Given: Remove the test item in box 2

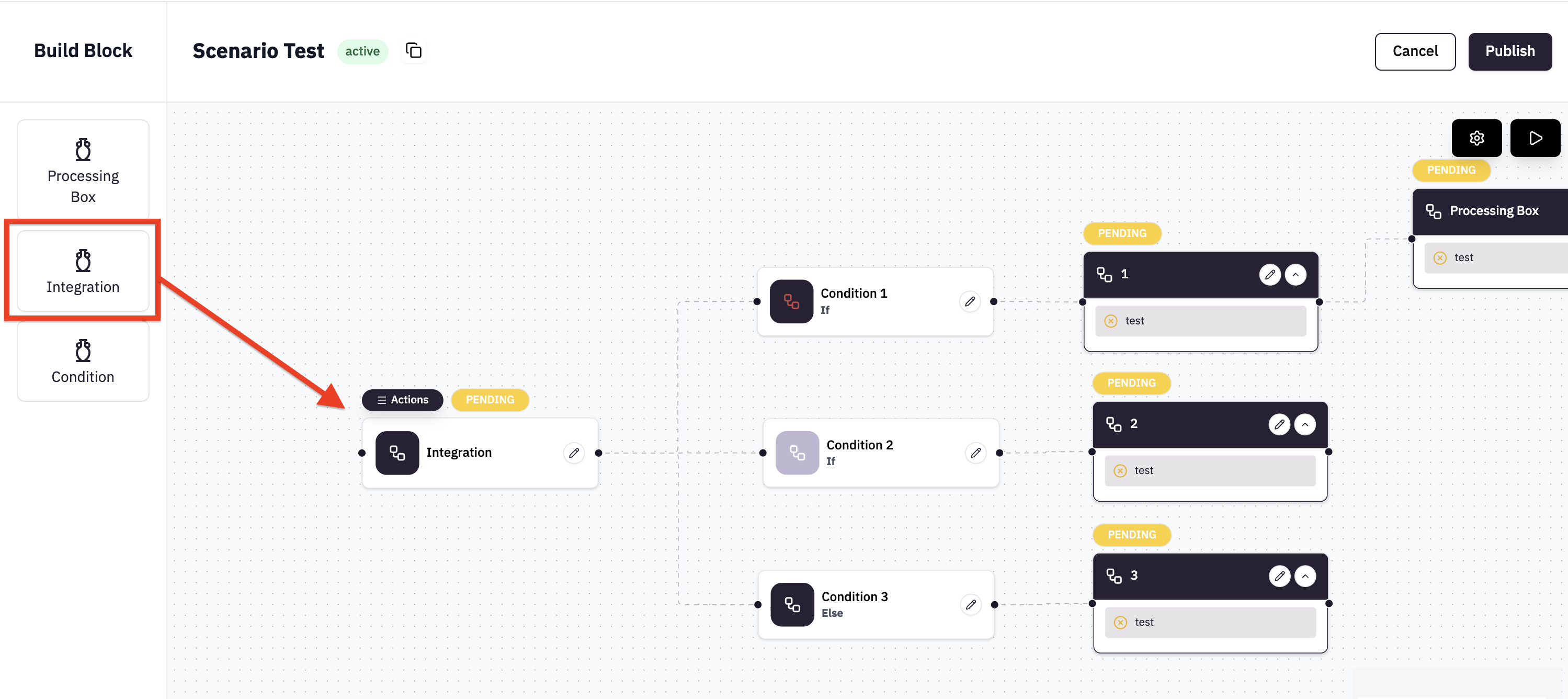Looking at the screenshot, I should click(1120, 471).
